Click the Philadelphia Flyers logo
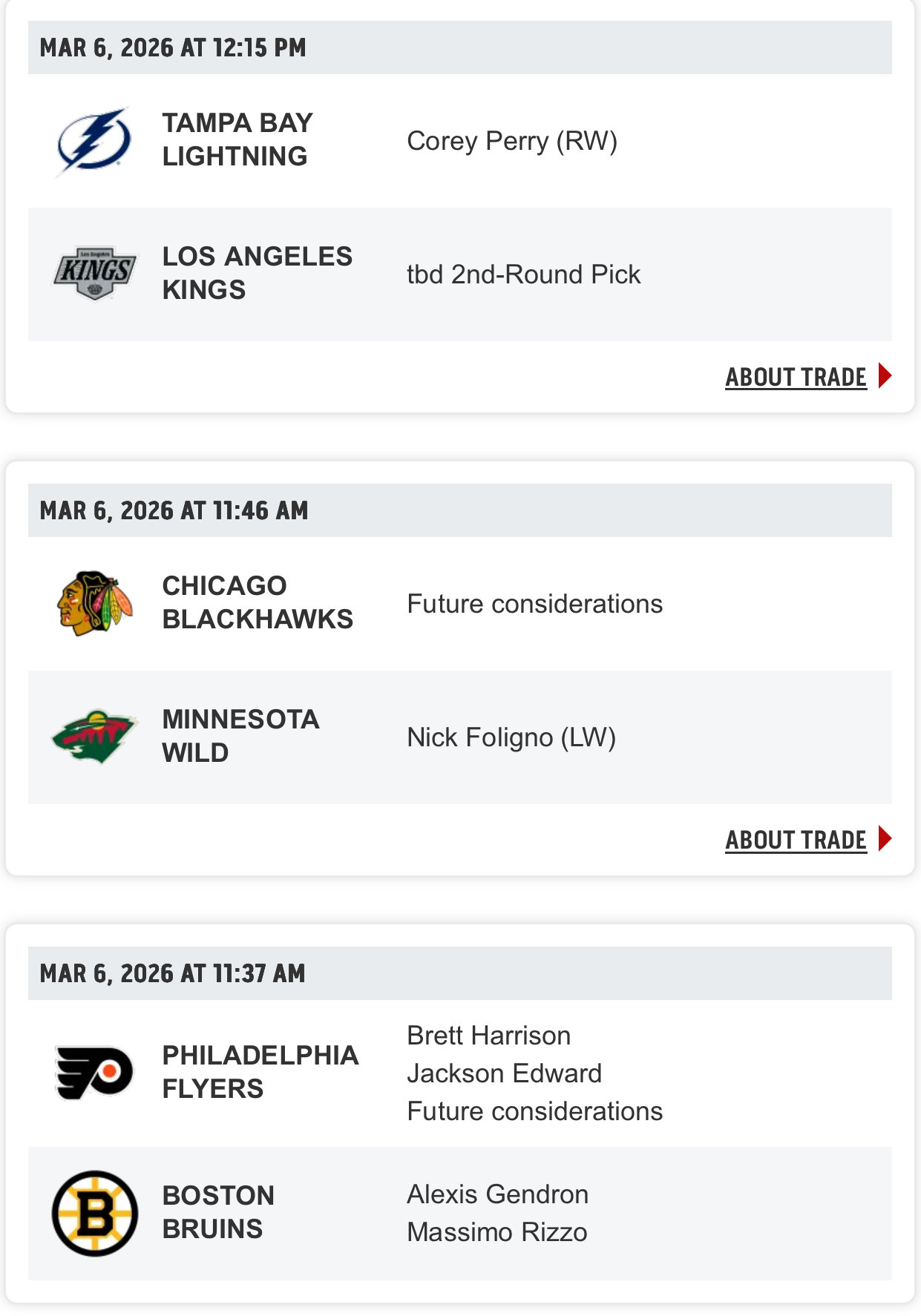Viewport: 921px width, 1316px height. [94, 1072]
